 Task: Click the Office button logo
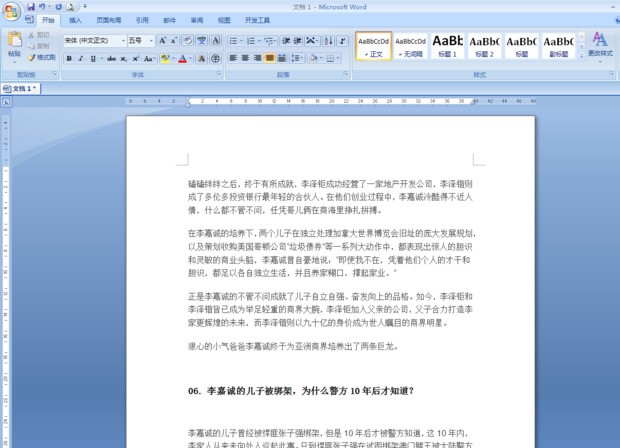12,10
